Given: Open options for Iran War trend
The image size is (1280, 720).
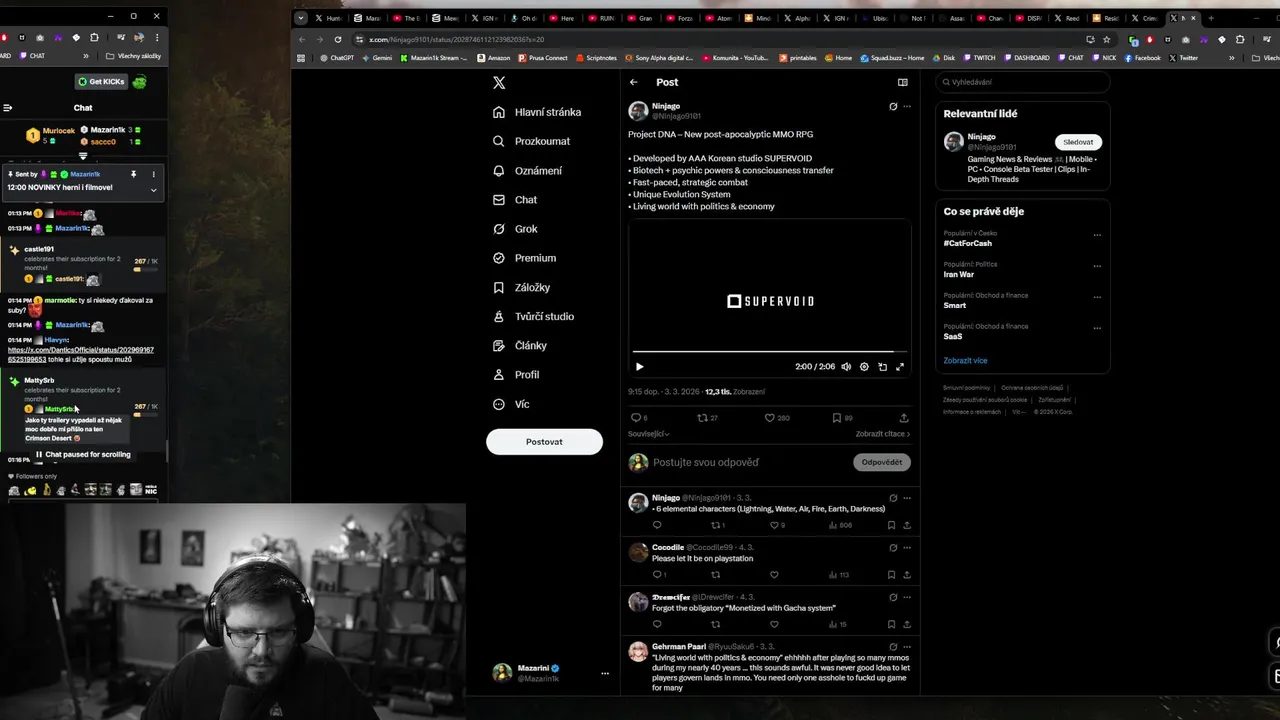Looking at the screenshot, I should pos(1097,267).
